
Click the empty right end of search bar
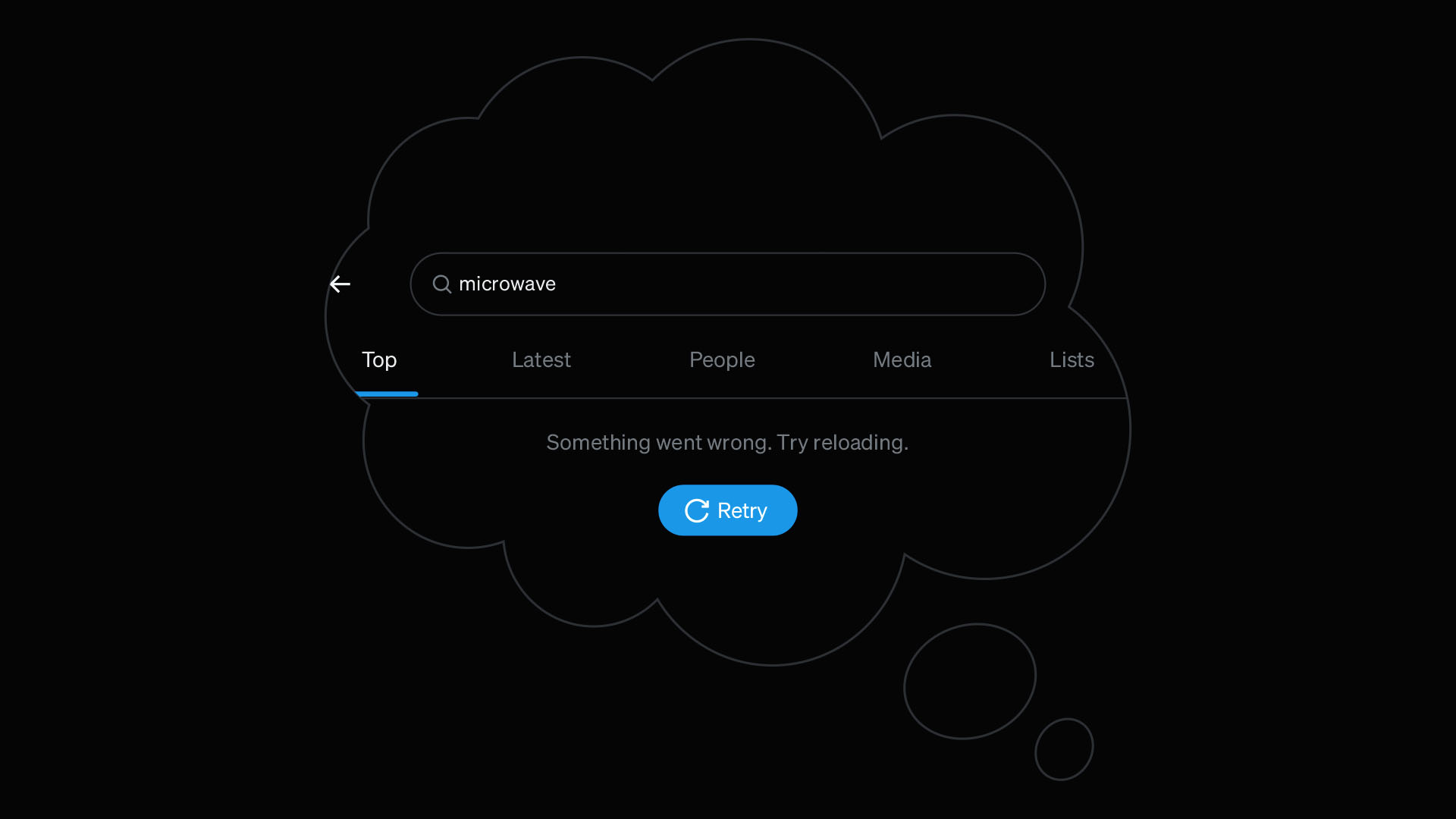[910, 284]
